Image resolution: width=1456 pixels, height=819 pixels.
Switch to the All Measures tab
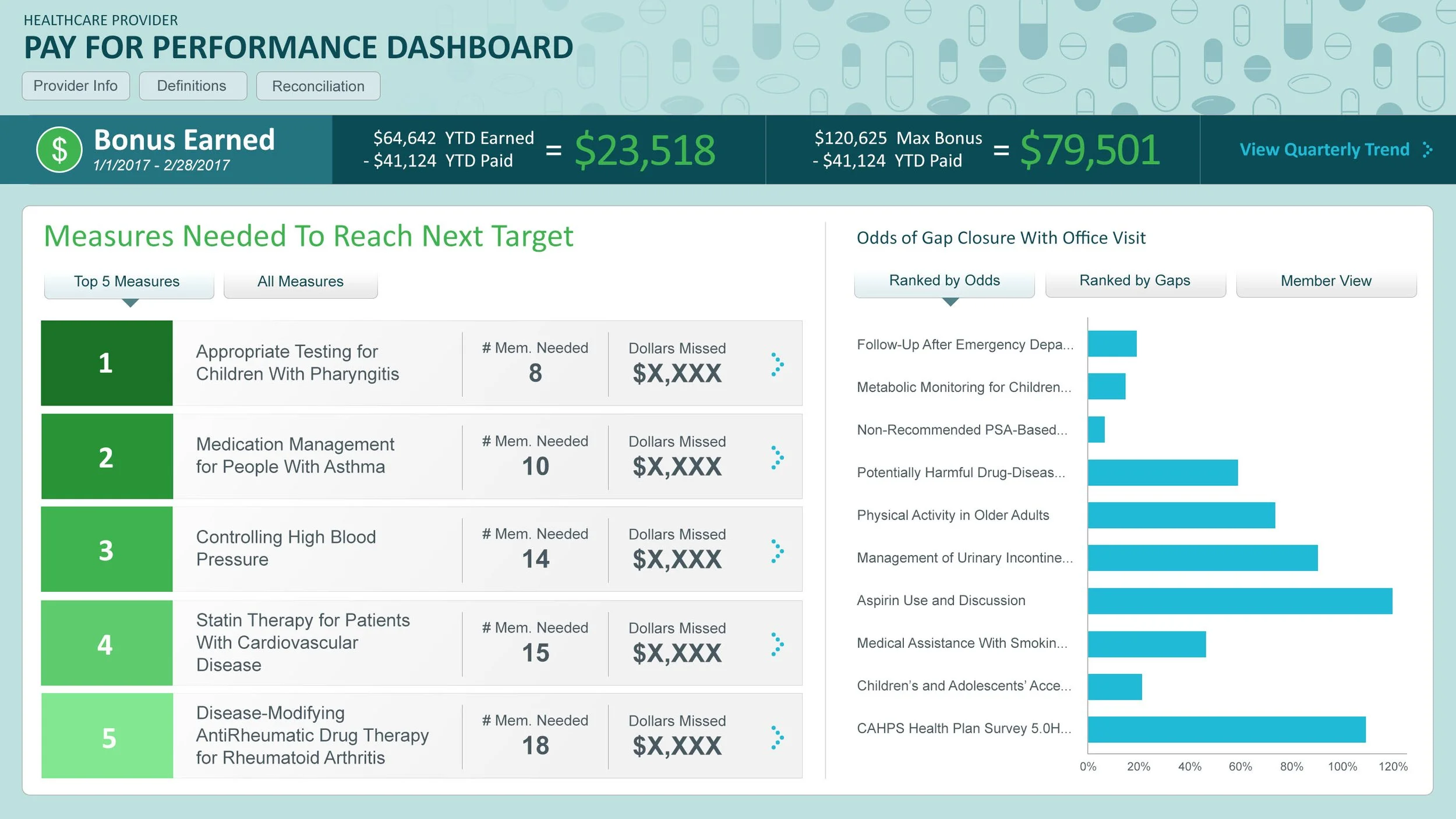tap(301, 282)
